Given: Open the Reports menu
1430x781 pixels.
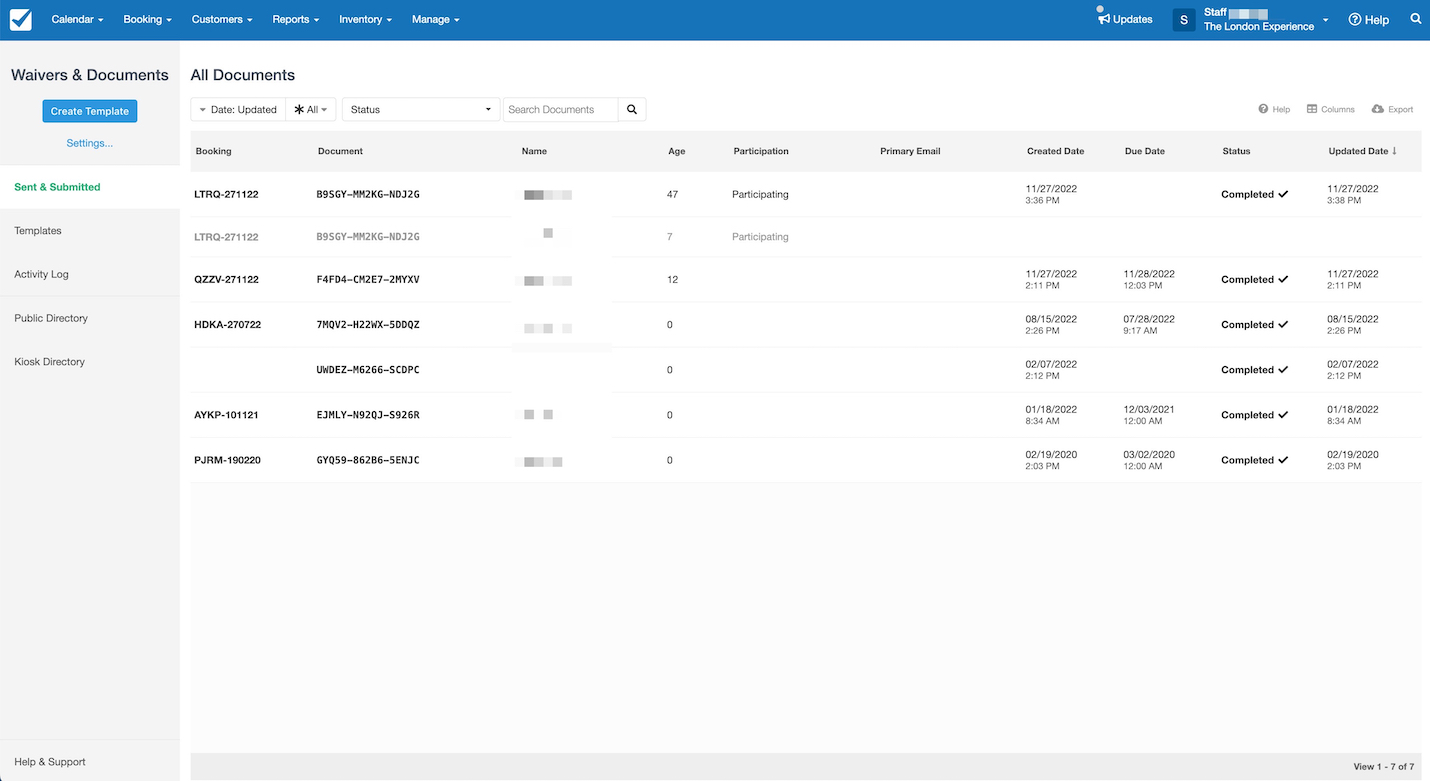Looking at the screenshot, I should [x=295, y=19].
